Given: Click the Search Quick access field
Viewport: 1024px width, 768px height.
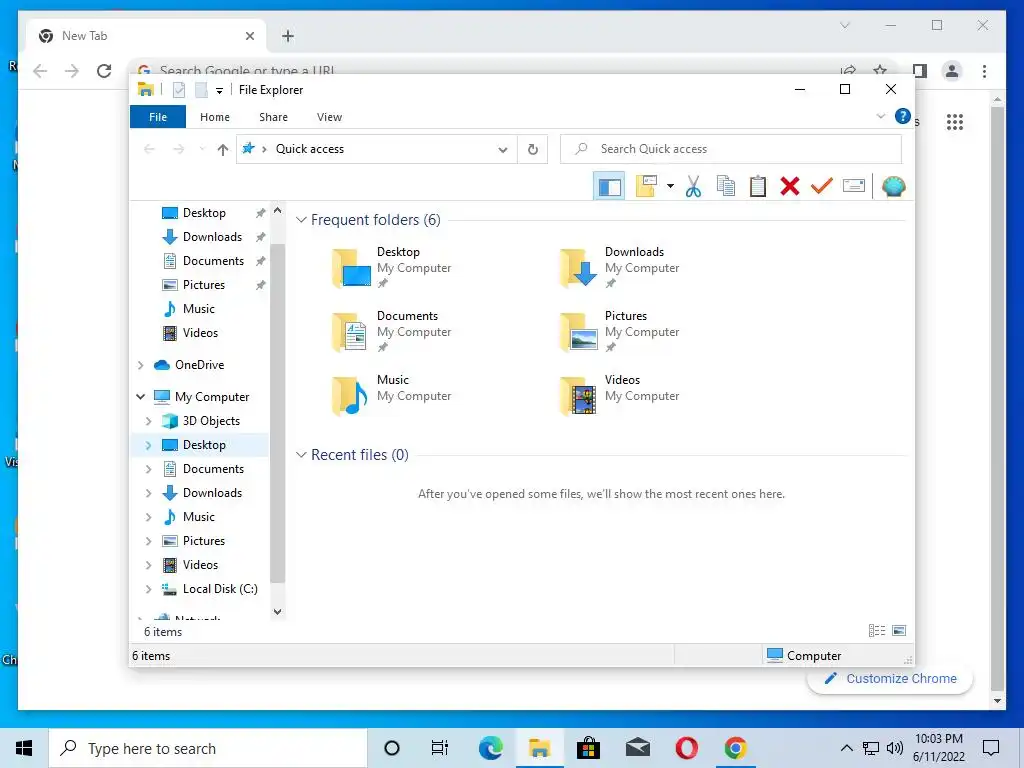Looking at the screenshot, I should [x=731, y=149].
